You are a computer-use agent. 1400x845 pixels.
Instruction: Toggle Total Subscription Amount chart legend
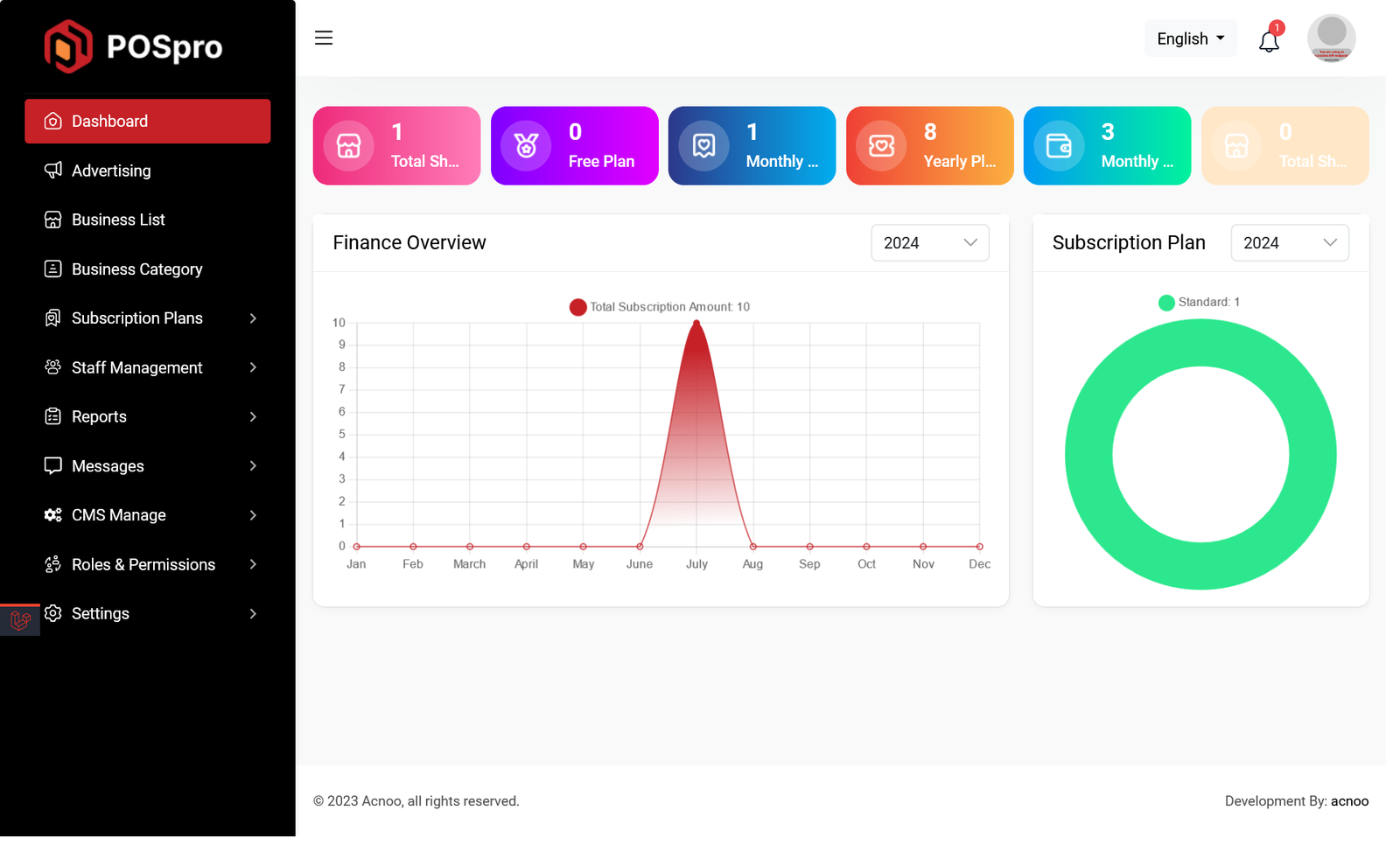(660, 307)
